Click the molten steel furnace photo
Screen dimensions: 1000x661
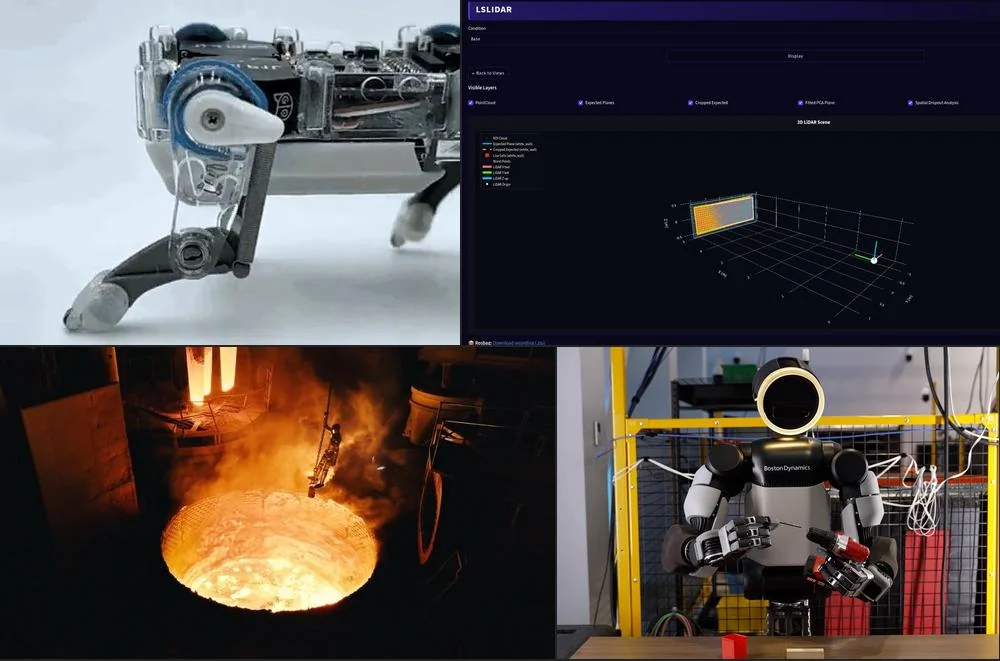pyautogui.click(x=277, y=503)
